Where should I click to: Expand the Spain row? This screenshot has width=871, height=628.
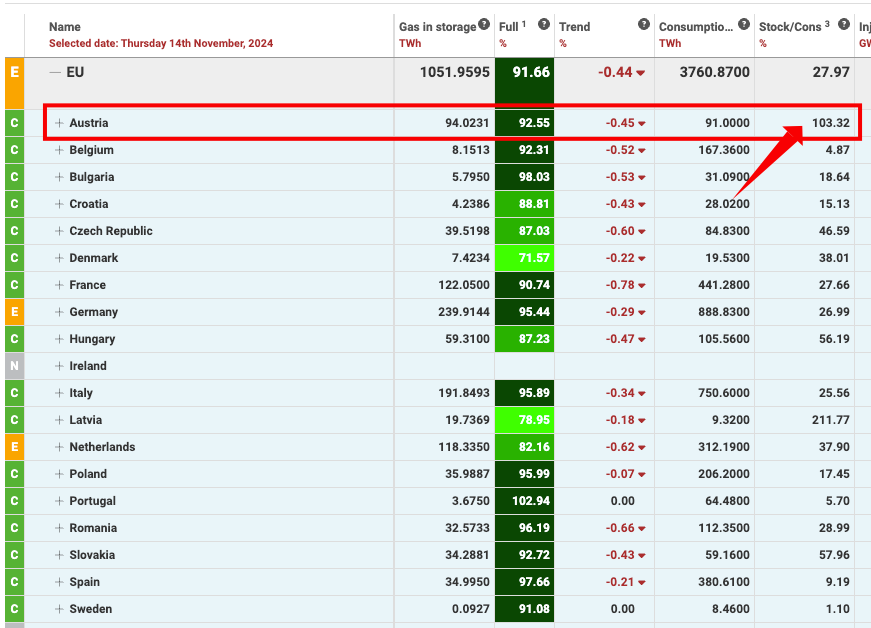(59, 582)
